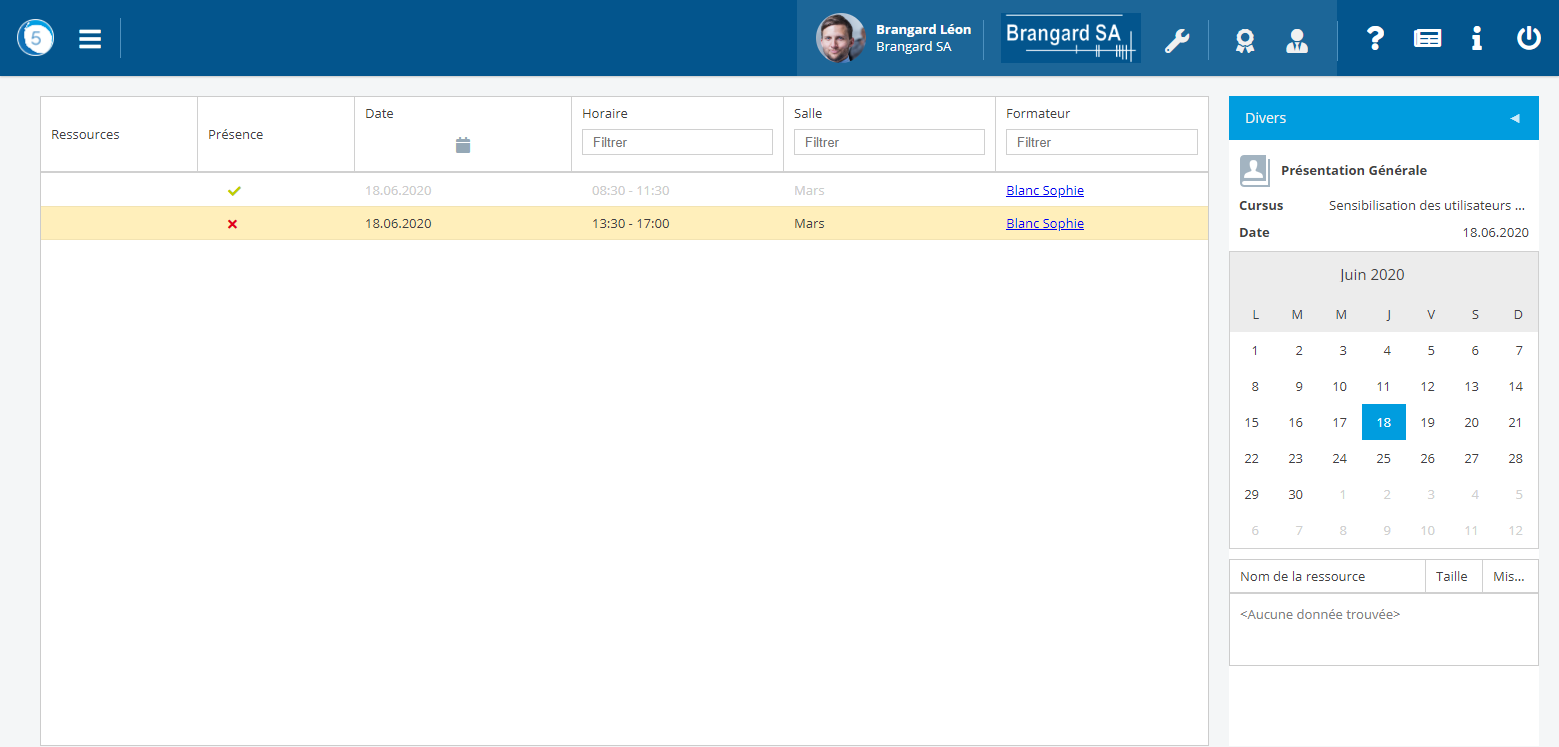Select June 19 in the calendar

coord(1427,422)
